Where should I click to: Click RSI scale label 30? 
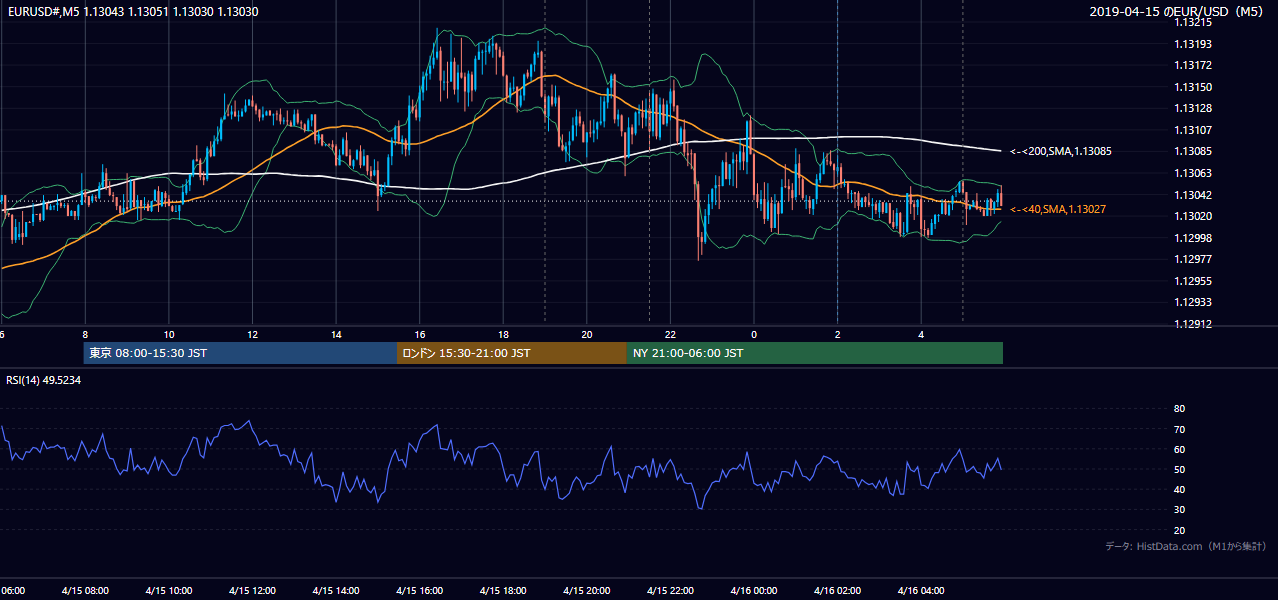[1179, 510]
